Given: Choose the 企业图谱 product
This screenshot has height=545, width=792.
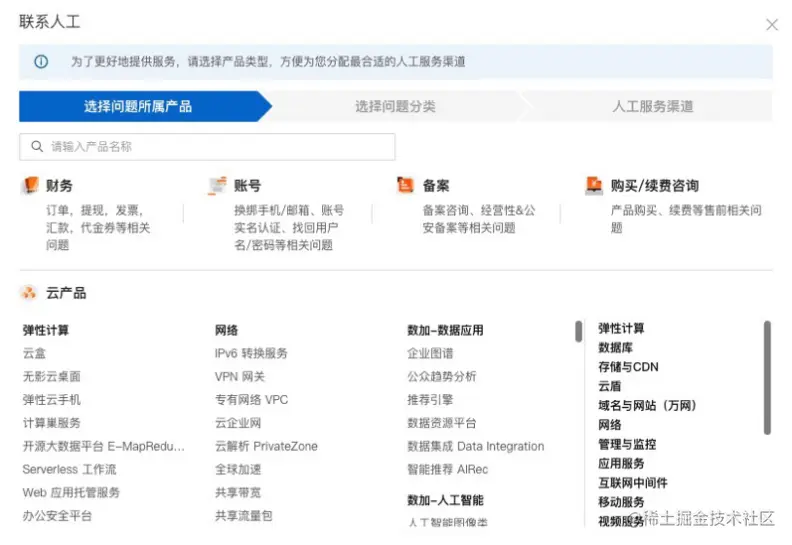Looking at the screenshot, I should 430,353.
